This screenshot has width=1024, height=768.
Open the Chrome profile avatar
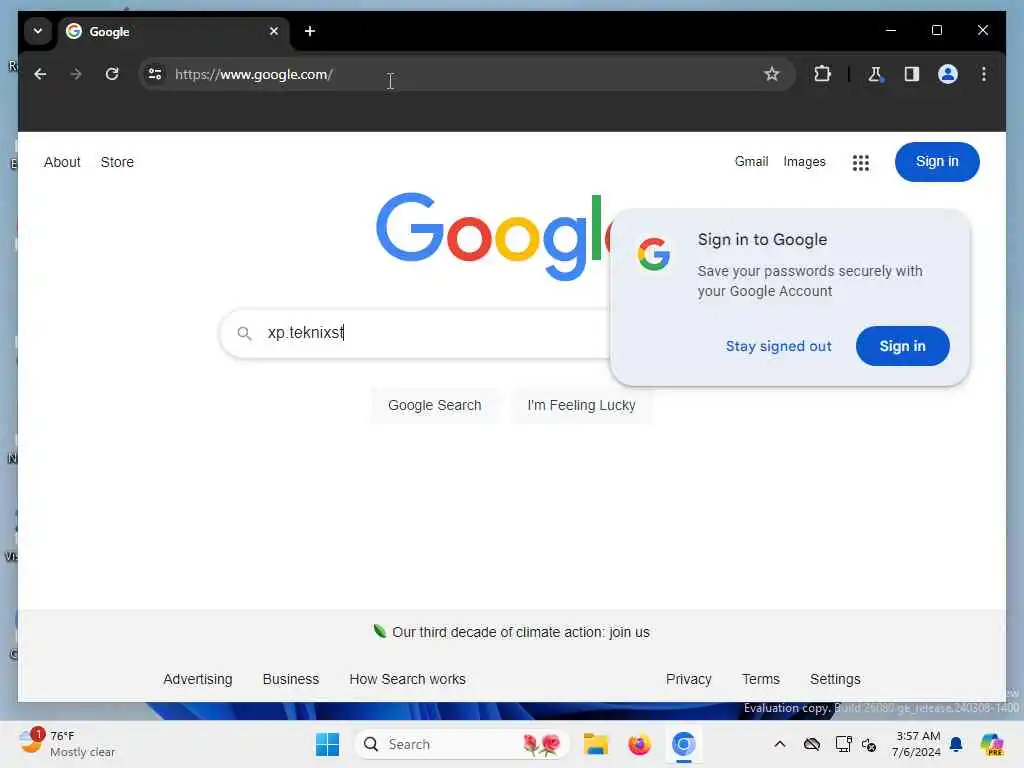948,74
